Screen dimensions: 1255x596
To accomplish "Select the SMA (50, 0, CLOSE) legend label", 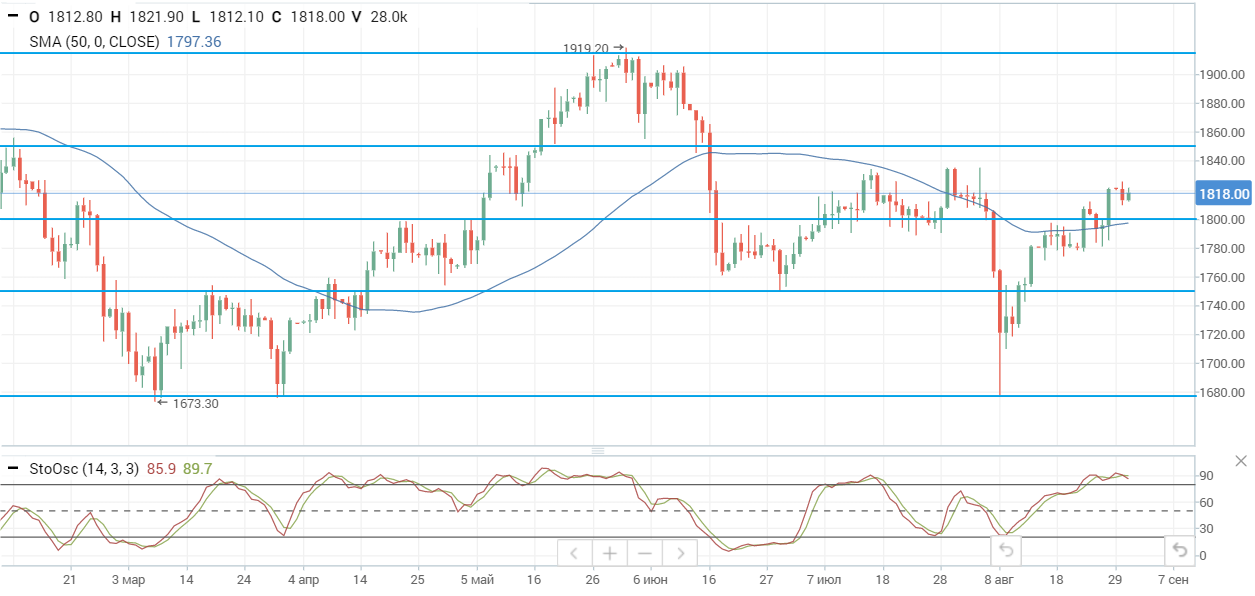I will pyautogui.click(x=95, y=42).
